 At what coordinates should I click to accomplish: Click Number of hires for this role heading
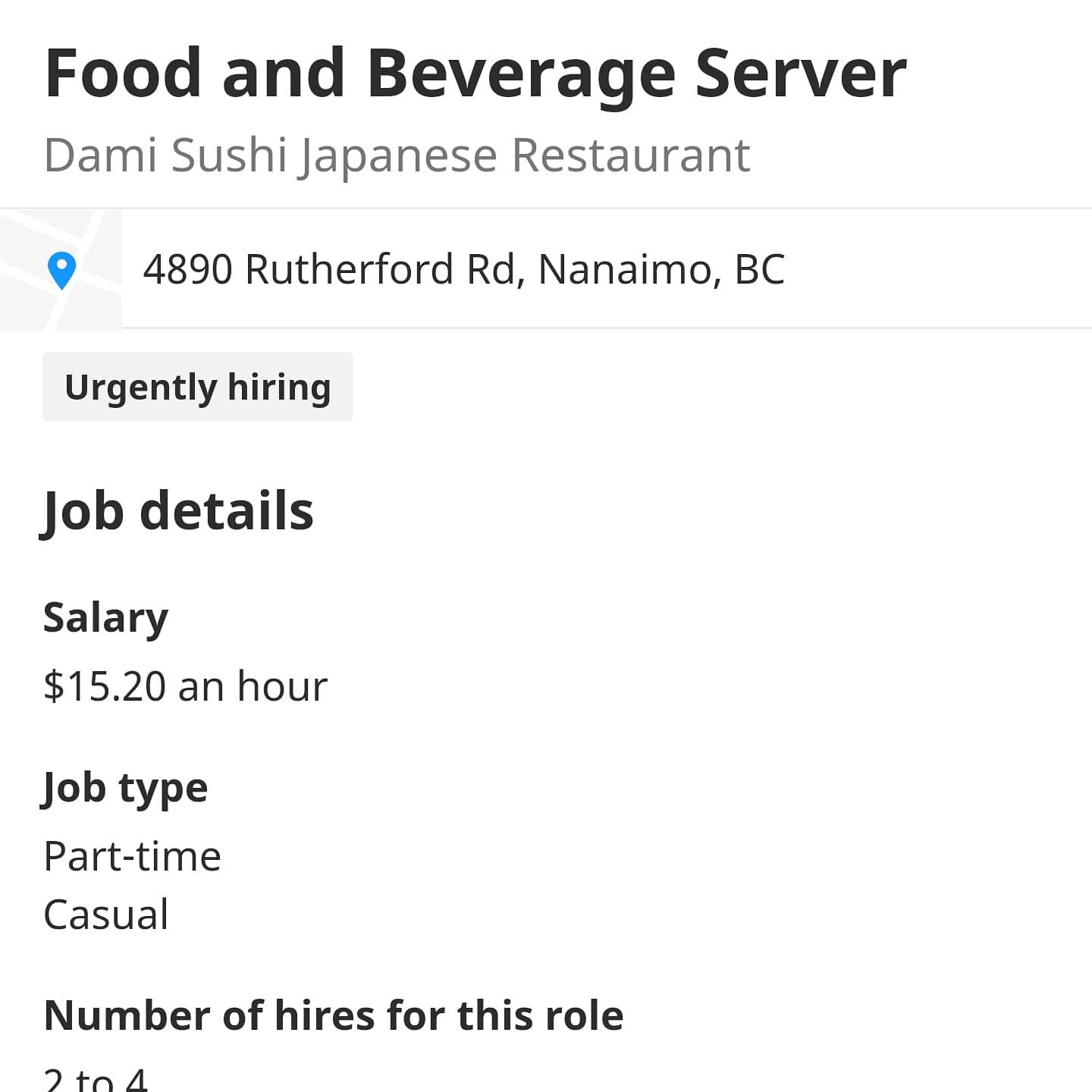[x=334, y=1015]
